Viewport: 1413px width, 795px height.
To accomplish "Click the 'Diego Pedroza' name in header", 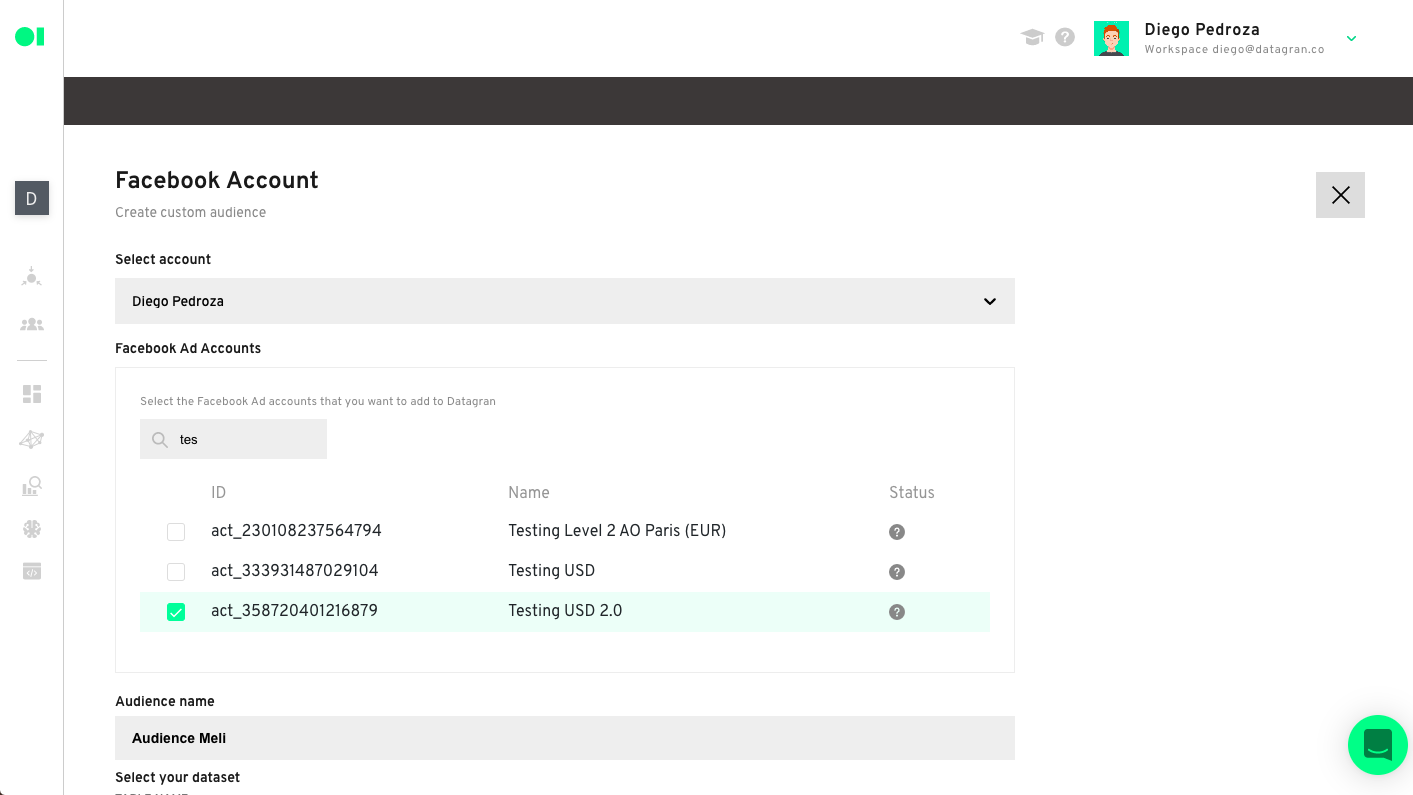I will tap(1201, 30).
